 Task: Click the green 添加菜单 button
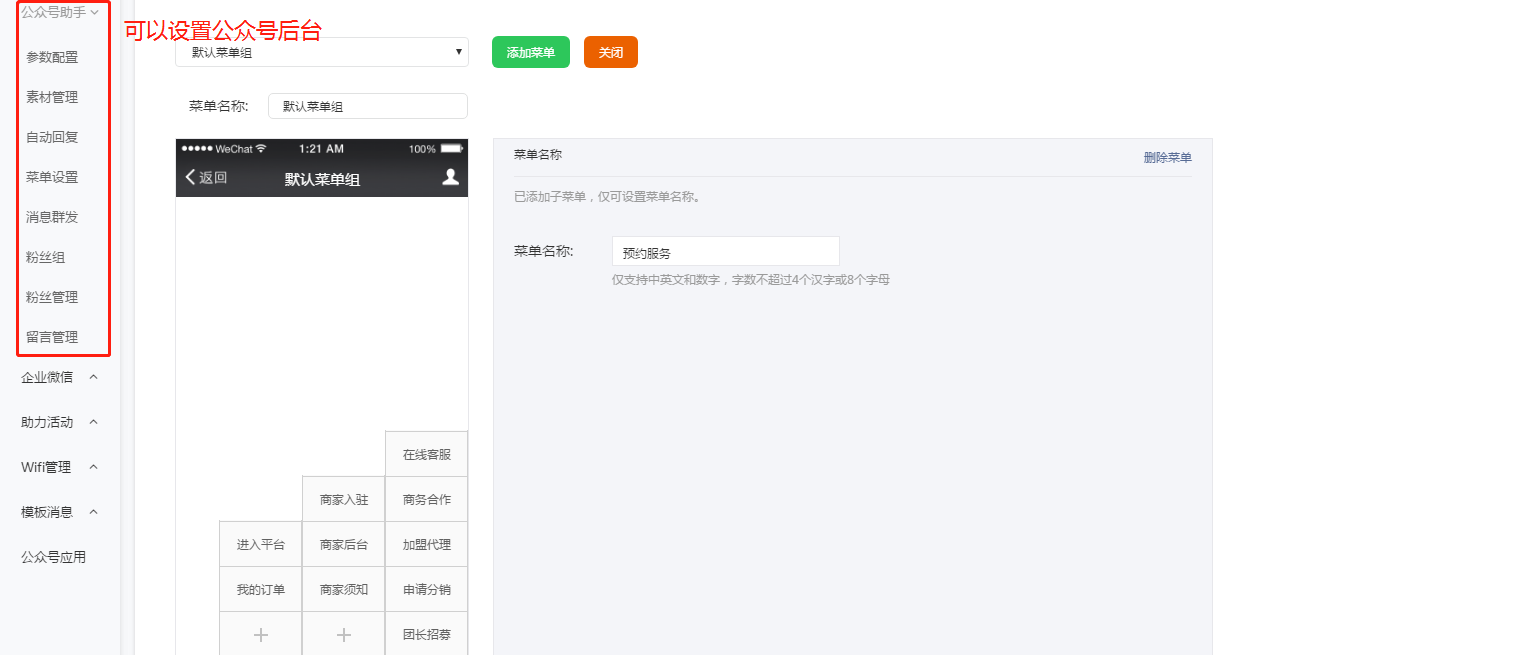point(530,52)
